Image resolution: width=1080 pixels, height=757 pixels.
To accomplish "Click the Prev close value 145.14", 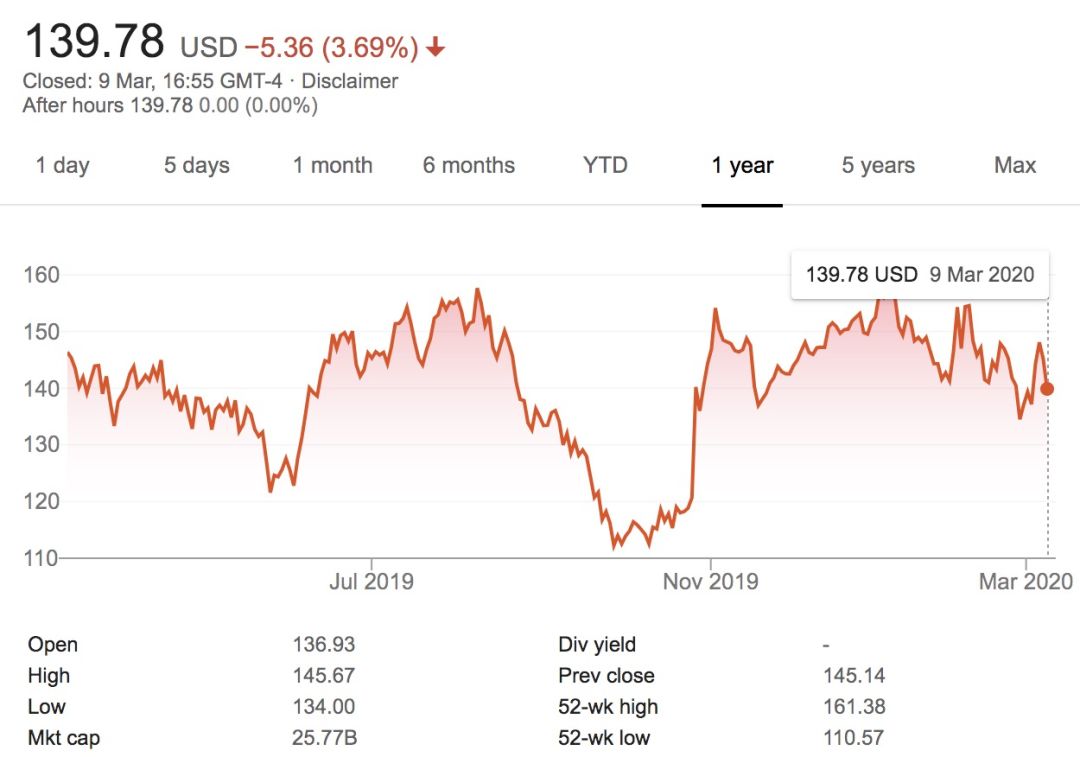I will pos(853,676).
